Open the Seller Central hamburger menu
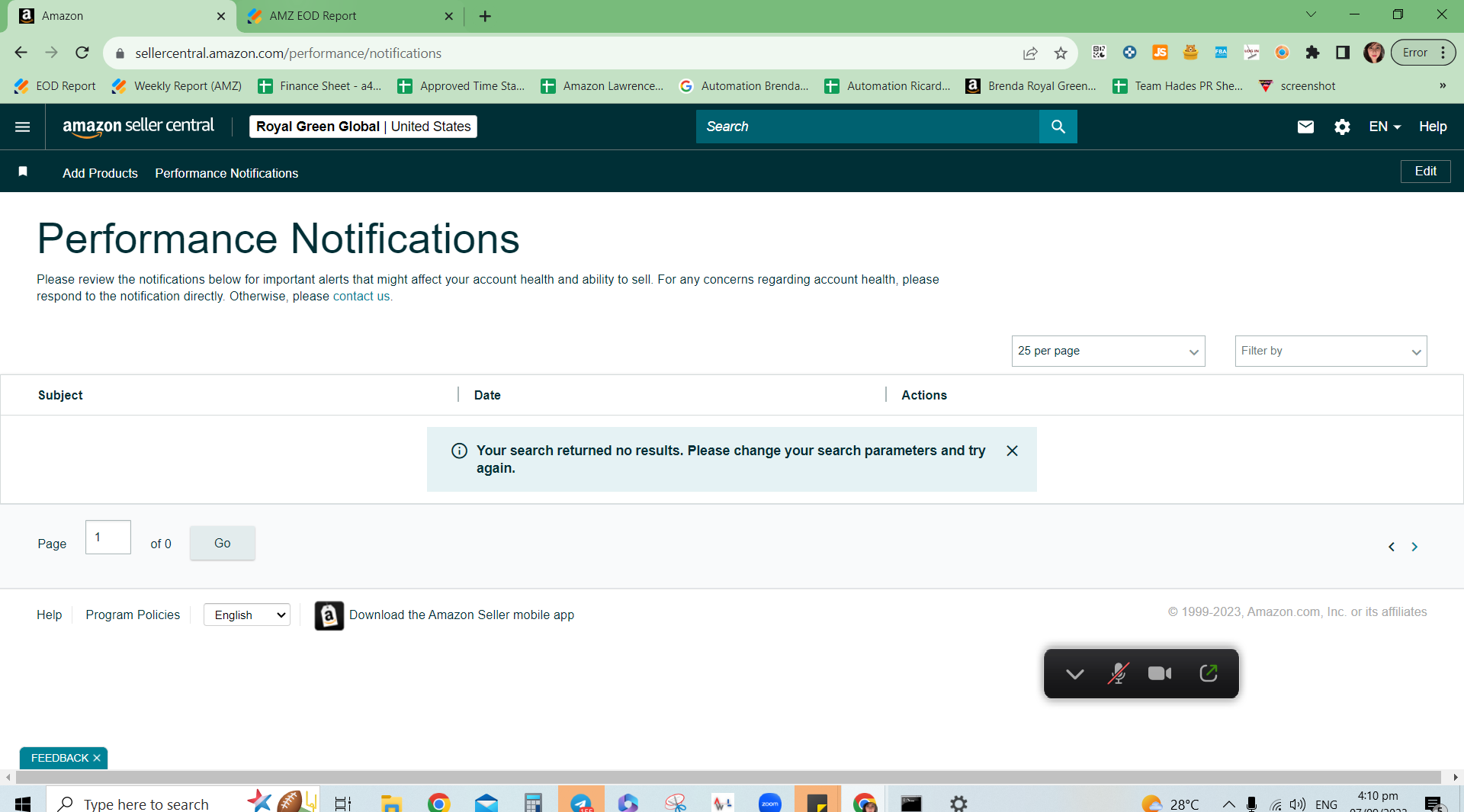 (23, 127)
